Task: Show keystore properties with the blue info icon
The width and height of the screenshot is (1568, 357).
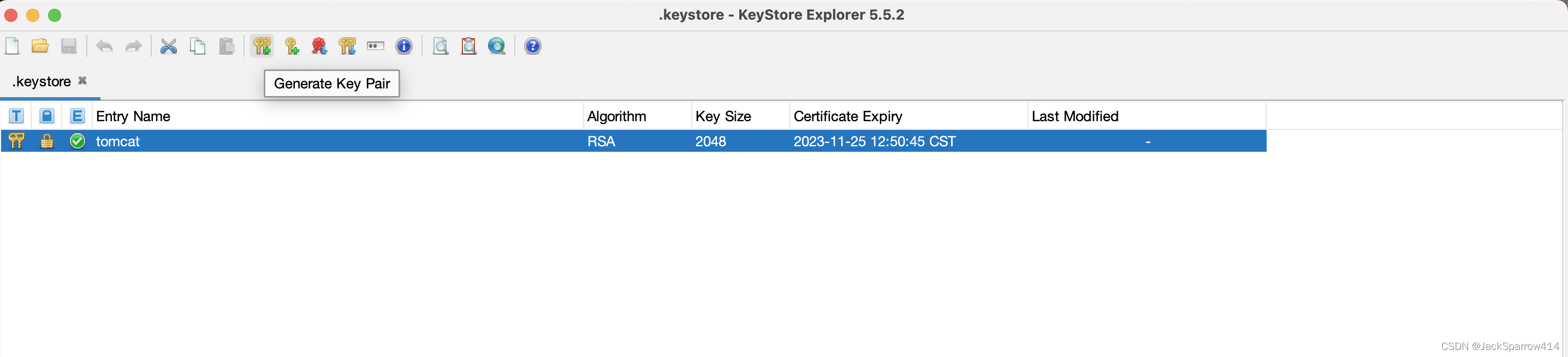Action: (x=404, y=46)
